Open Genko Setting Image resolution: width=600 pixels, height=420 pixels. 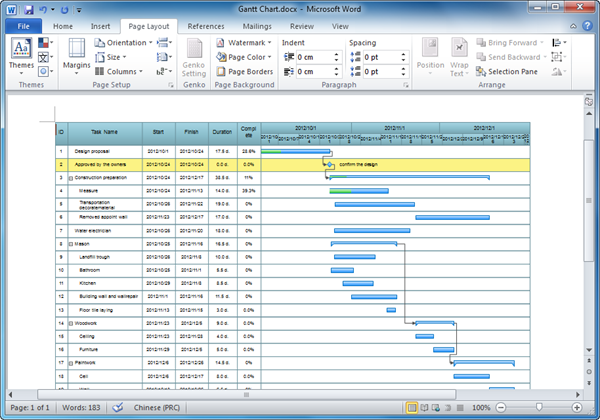[x=194, y=58]
